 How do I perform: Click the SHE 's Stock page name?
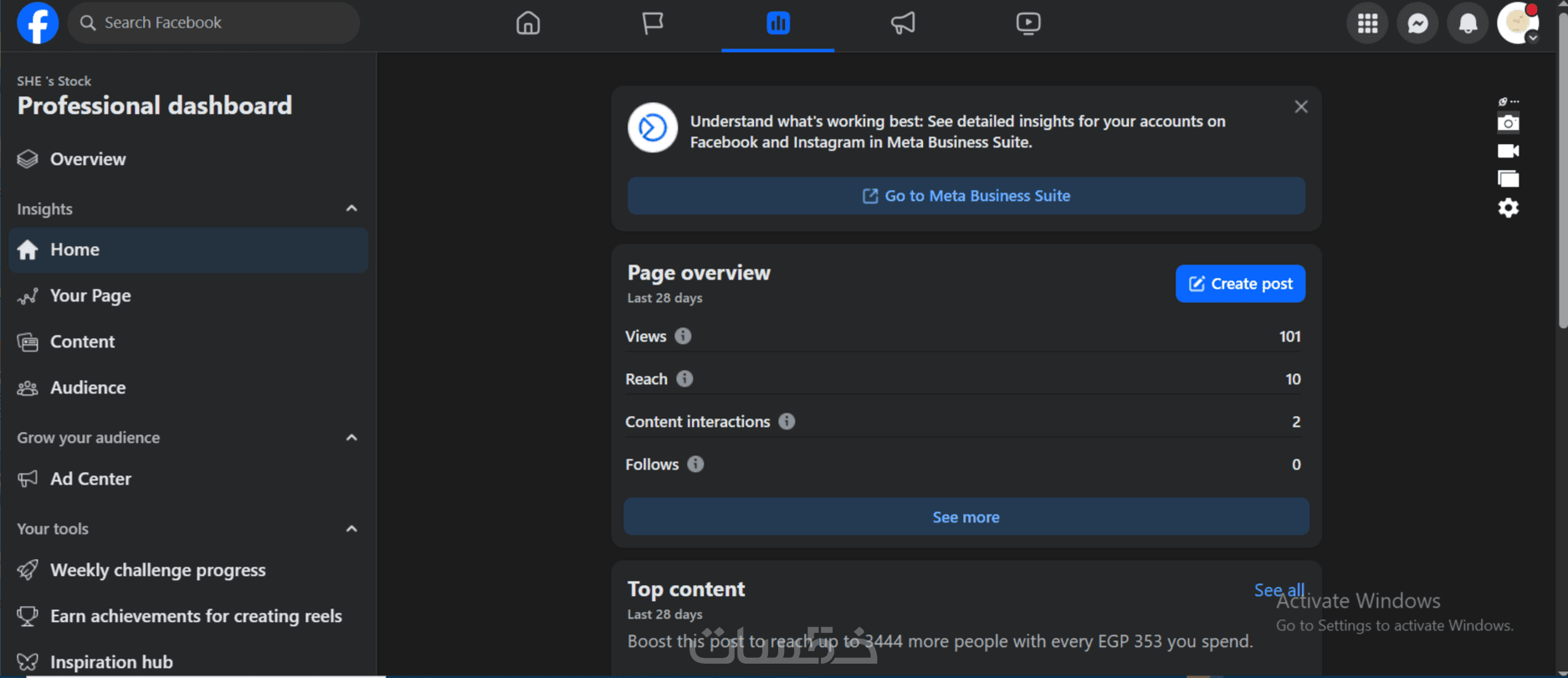[54, 81]
